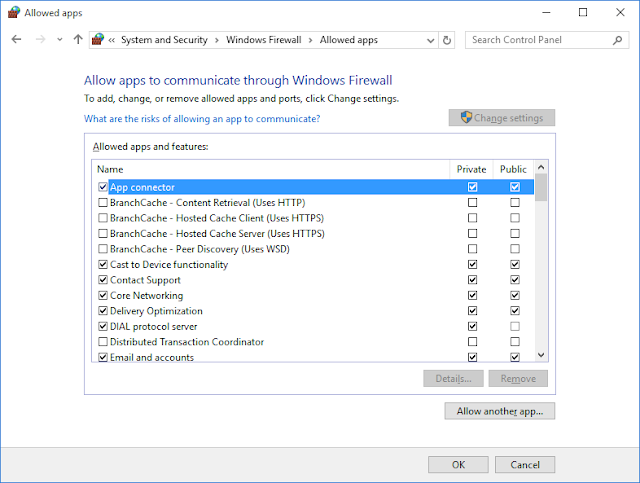Viewport: 640px width, 483px height.
Task: Select the Delivery Optimization row text
Action: click(x=156, y=311)
